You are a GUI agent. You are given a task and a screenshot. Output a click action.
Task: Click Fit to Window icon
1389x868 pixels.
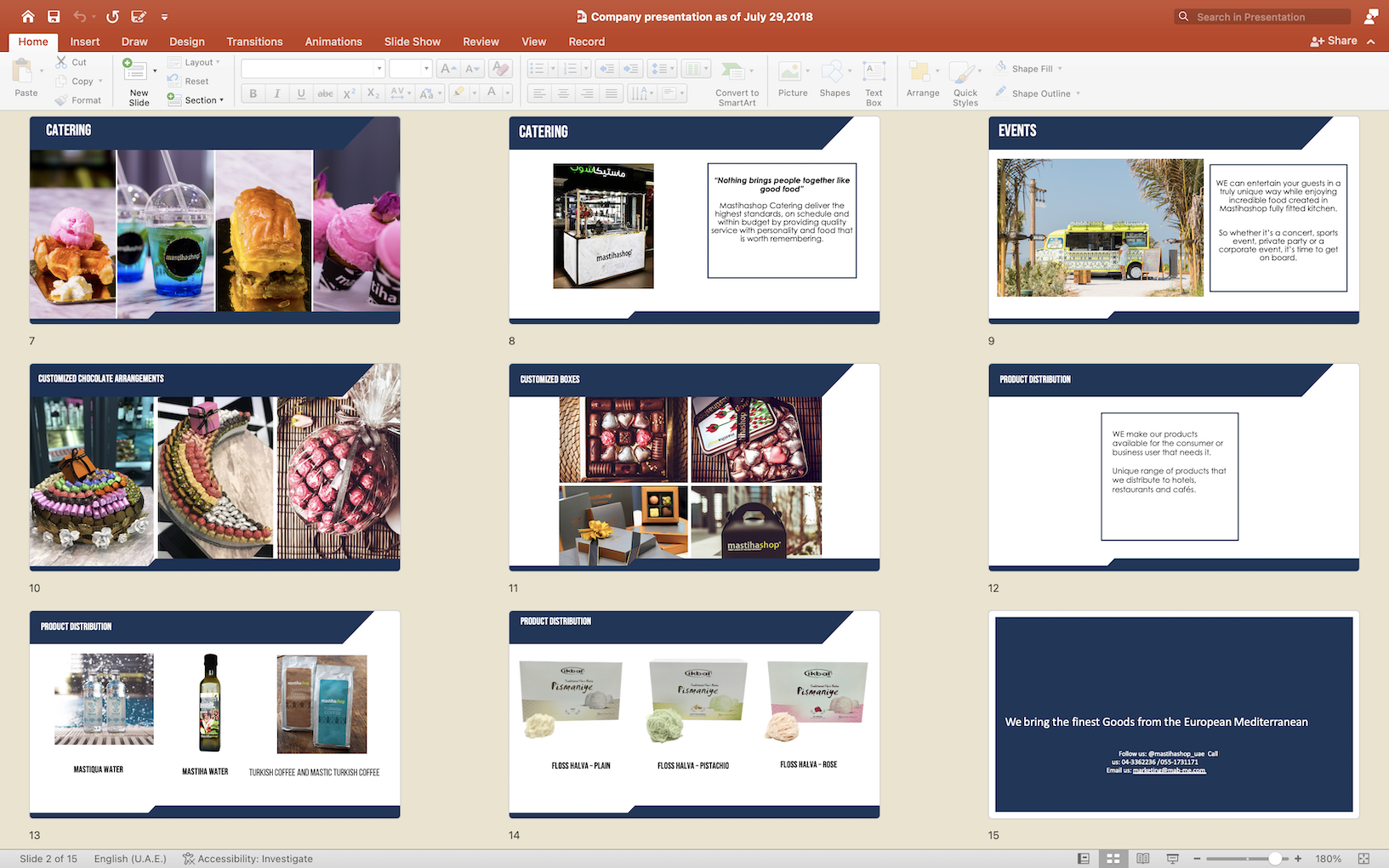coord(1364,859)
